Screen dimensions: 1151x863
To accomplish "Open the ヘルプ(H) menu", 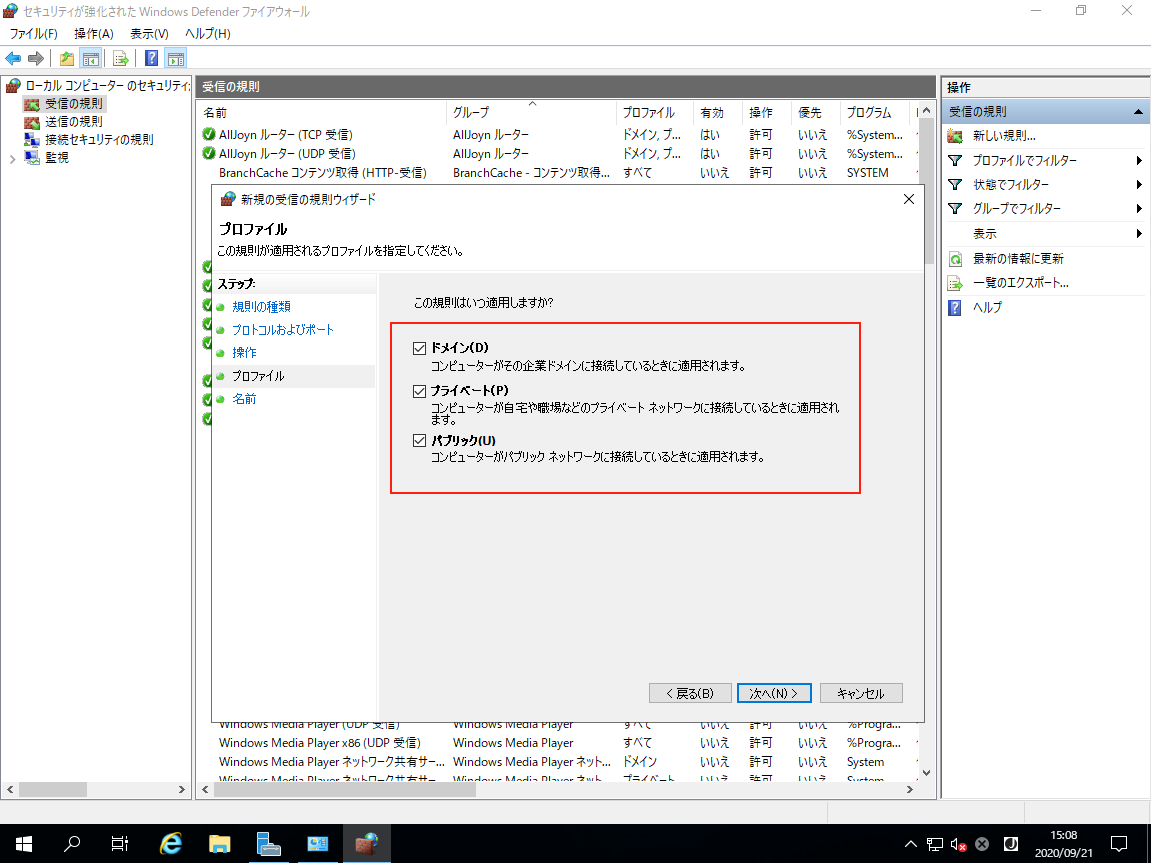I will [x=207, y=34].
